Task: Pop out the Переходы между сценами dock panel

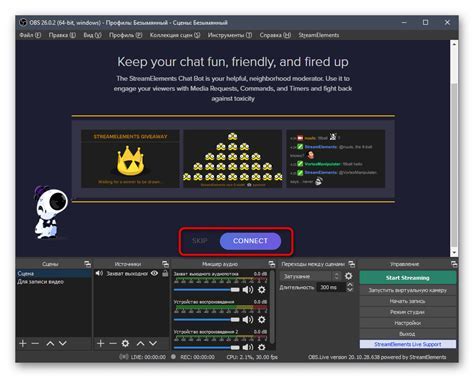Action: click(352, 264)
